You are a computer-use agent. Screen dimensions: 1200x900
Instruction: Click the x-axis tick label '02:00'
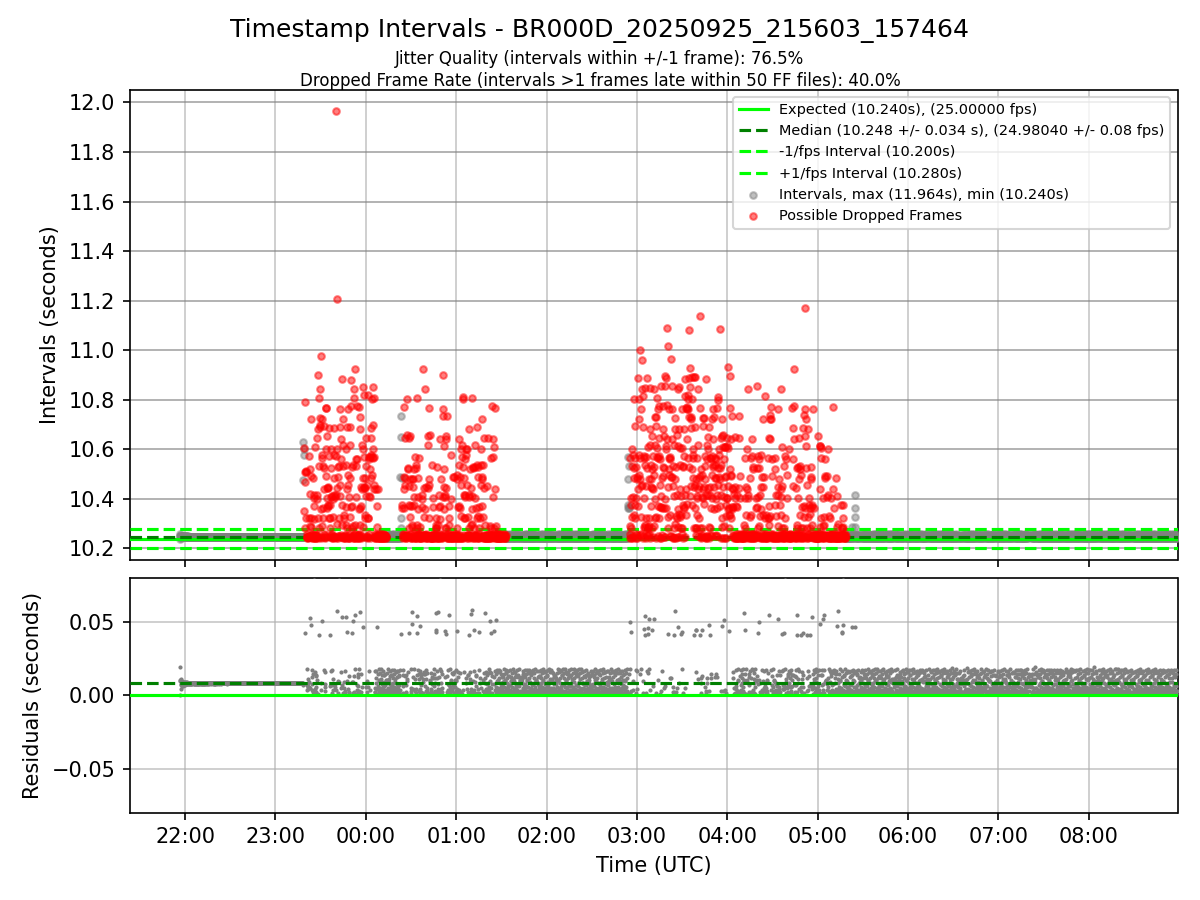pyautogui.click(x=546, y=834)
